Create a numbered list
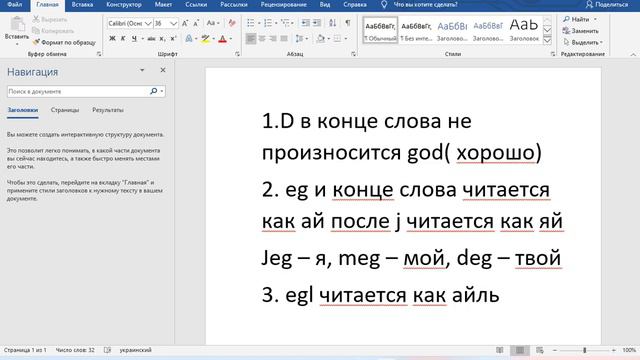Screen dimensions: 640x360 coord(268,23)
